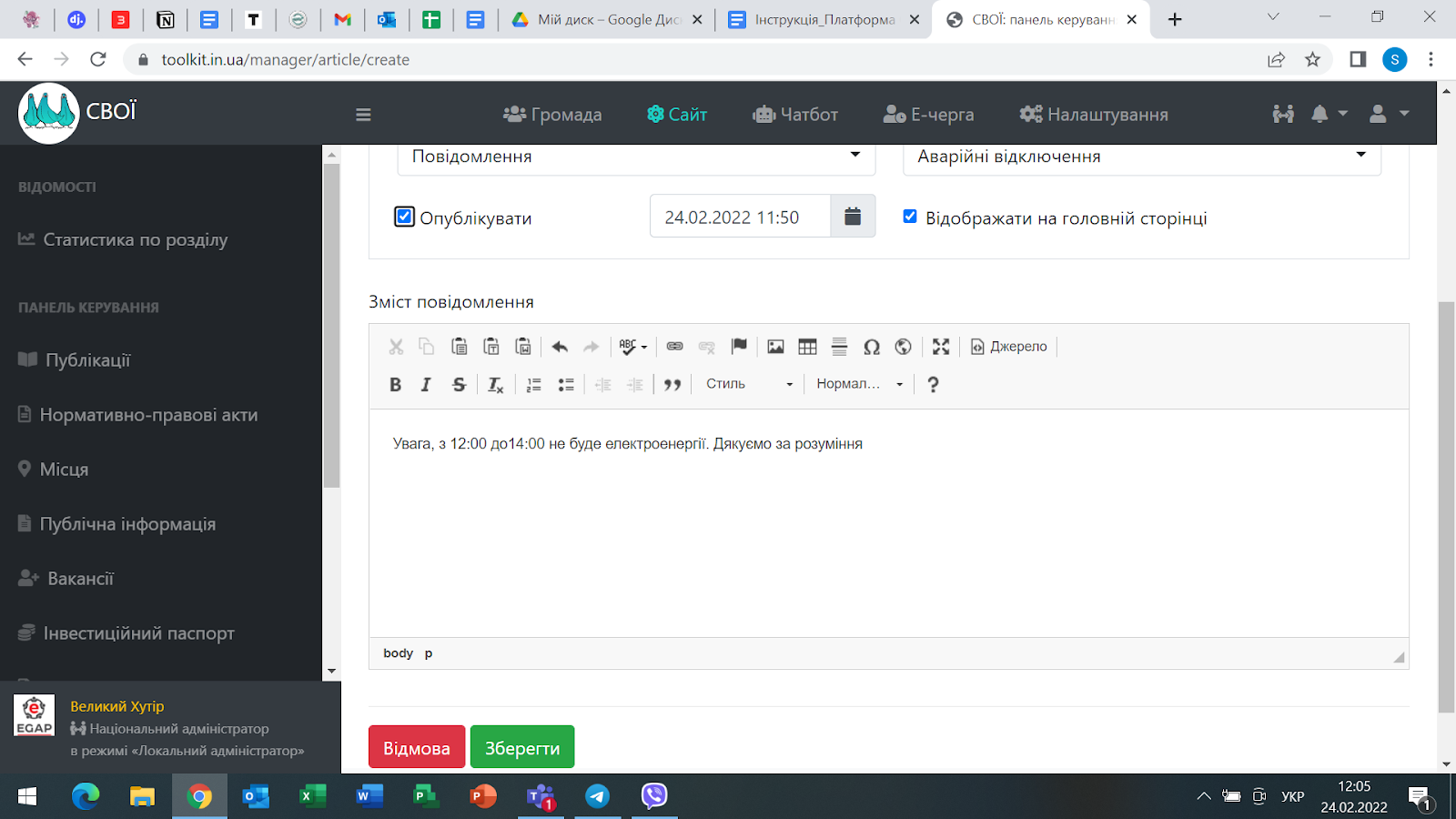This screenshot has height=819, width=1456.
Task: Click the red Відмова button
Action: [417, 747]
